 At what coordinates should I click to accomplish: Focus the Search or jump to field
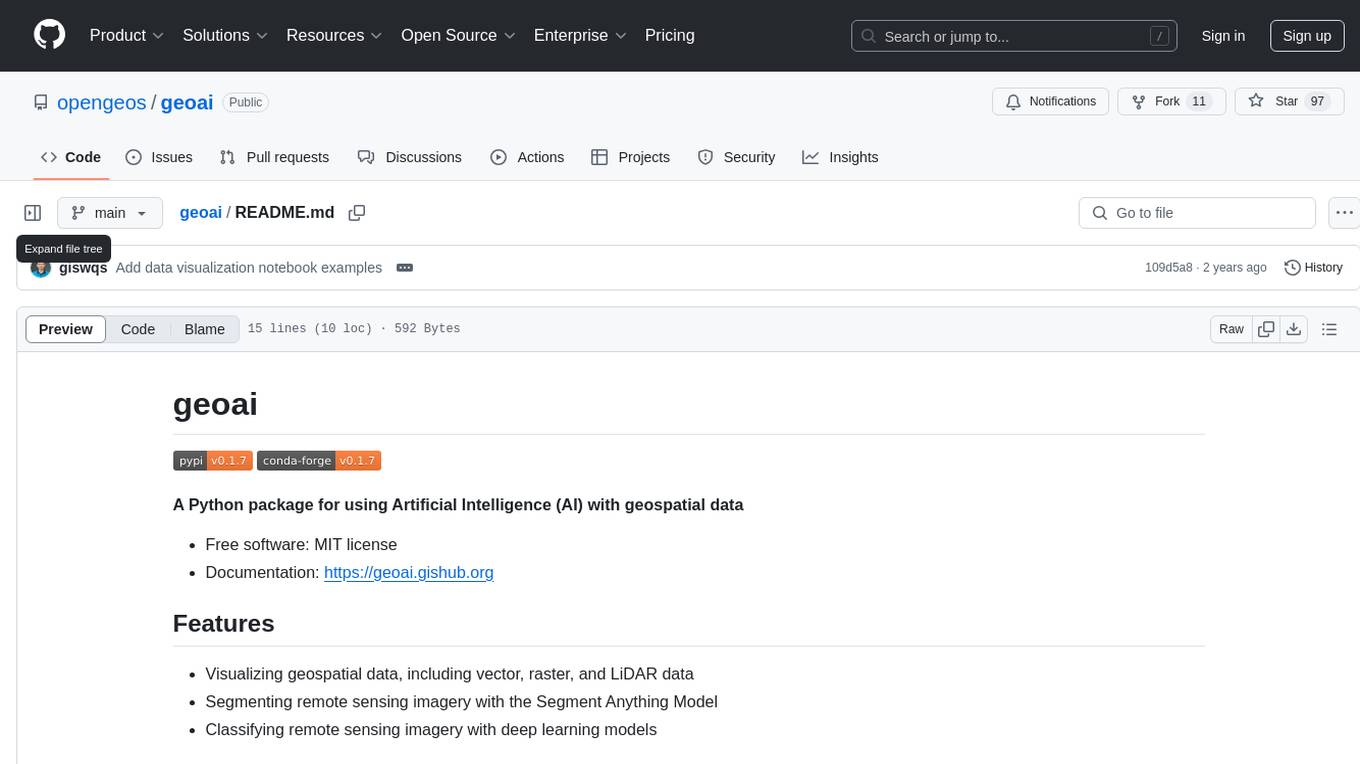click(x=1014, y=36)
